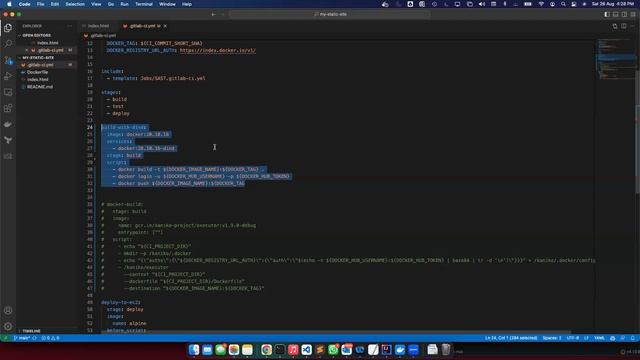Open the Extensions view

tap(8, 108)
